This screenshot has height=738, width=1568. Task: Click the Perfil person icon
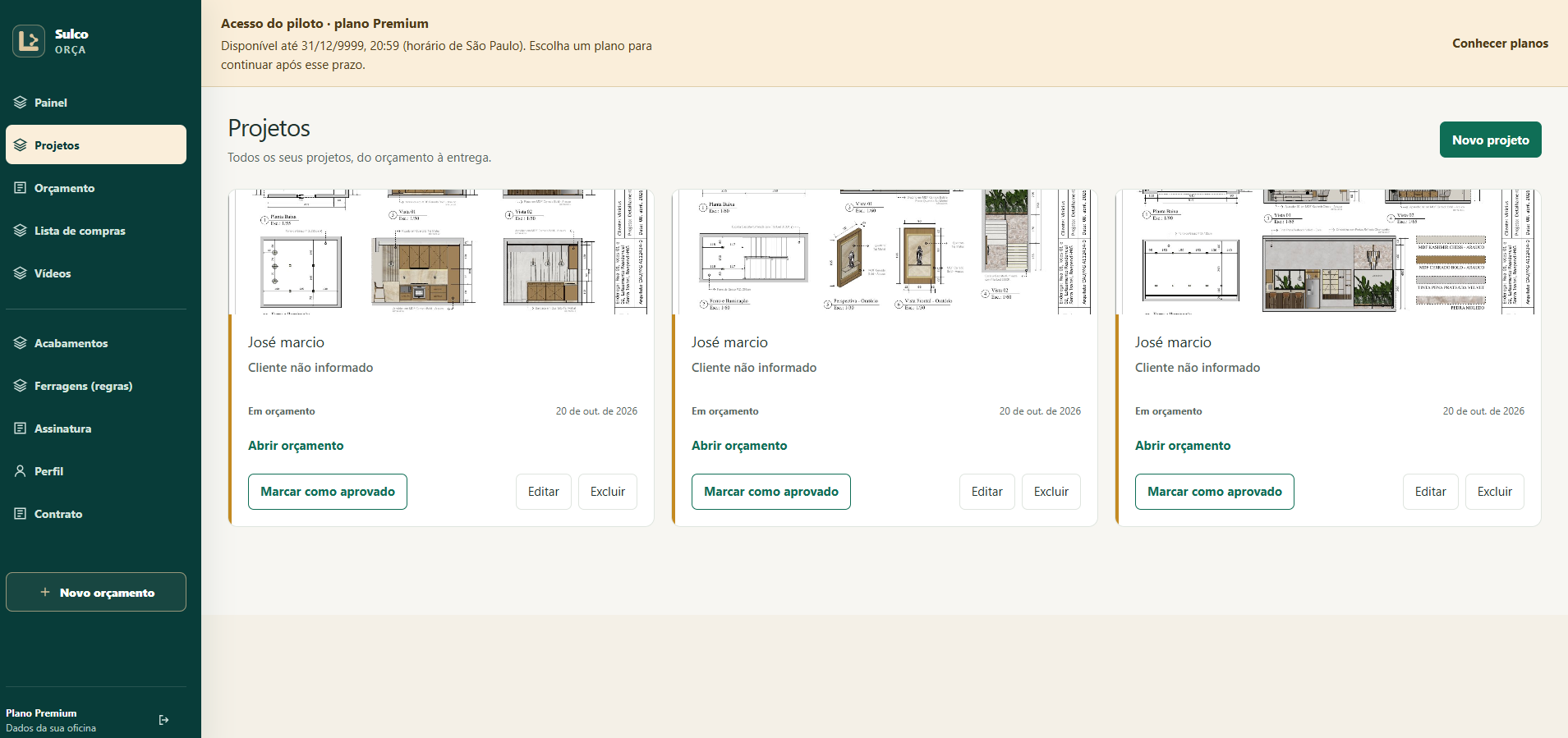[x=21, y=471]
